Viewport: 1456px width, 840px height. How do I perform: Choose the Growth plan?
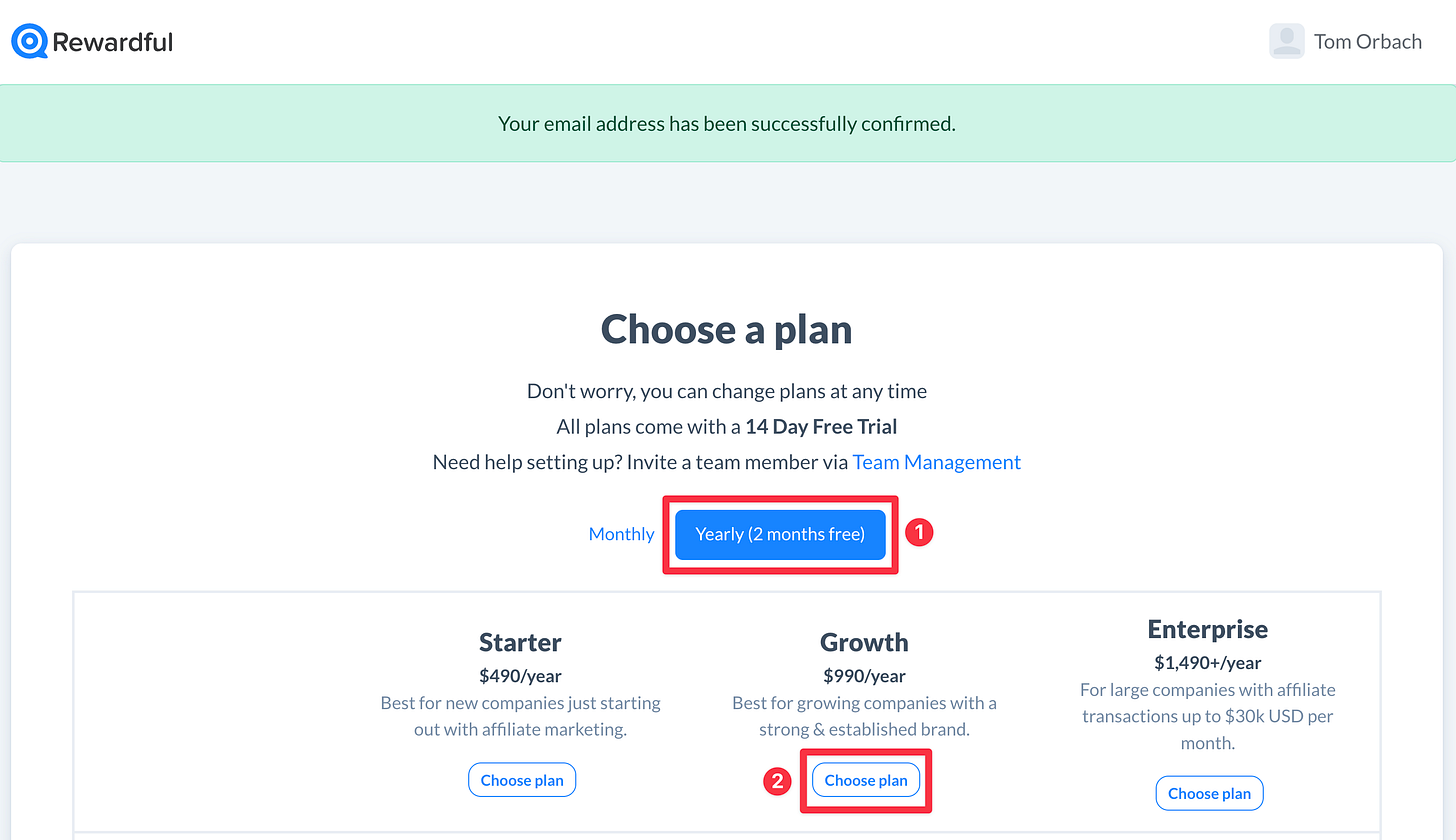866,780
